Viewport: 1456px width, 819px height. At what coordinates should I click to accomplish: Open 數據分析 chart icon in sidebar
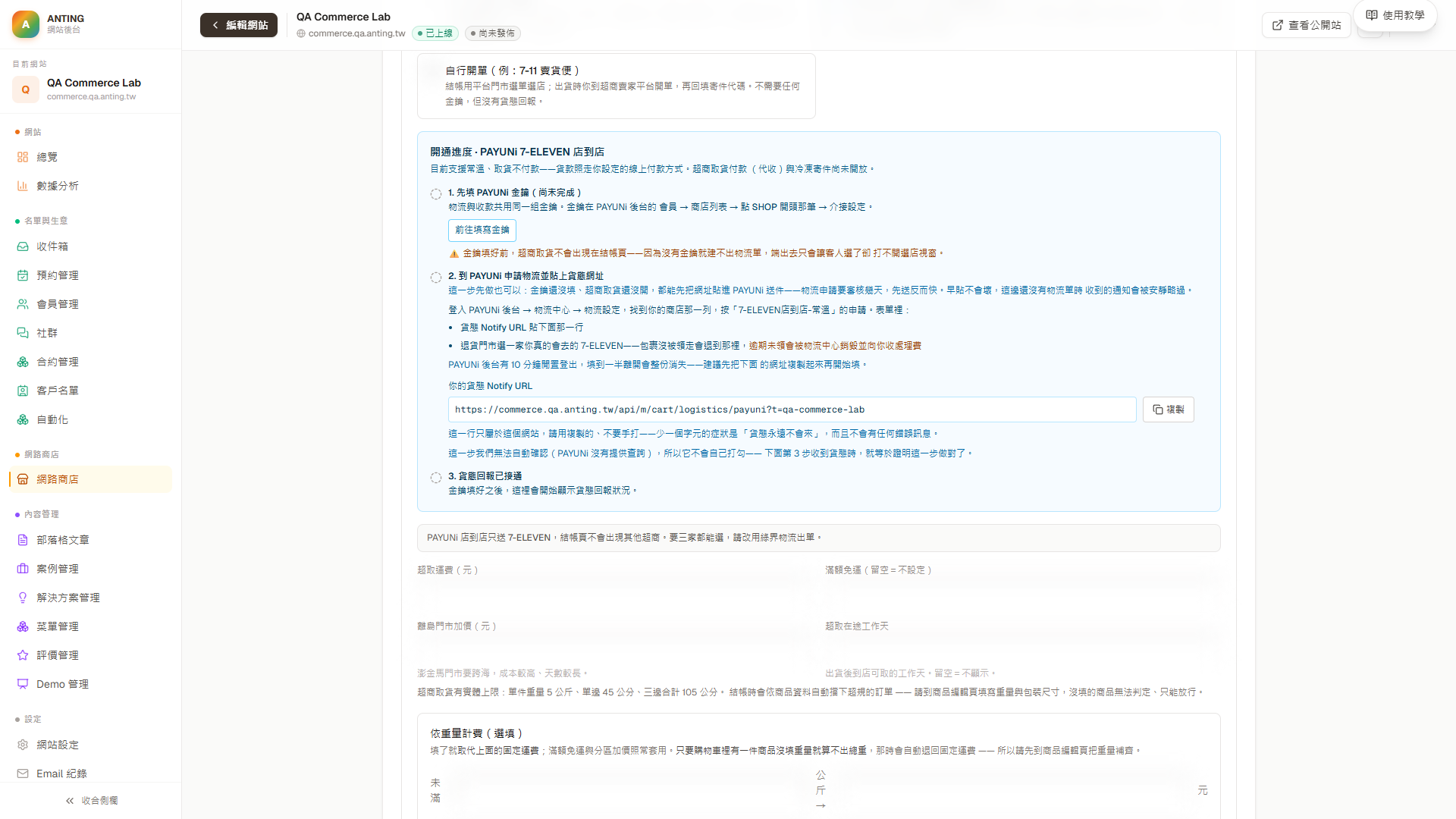[x=23, y=186]
